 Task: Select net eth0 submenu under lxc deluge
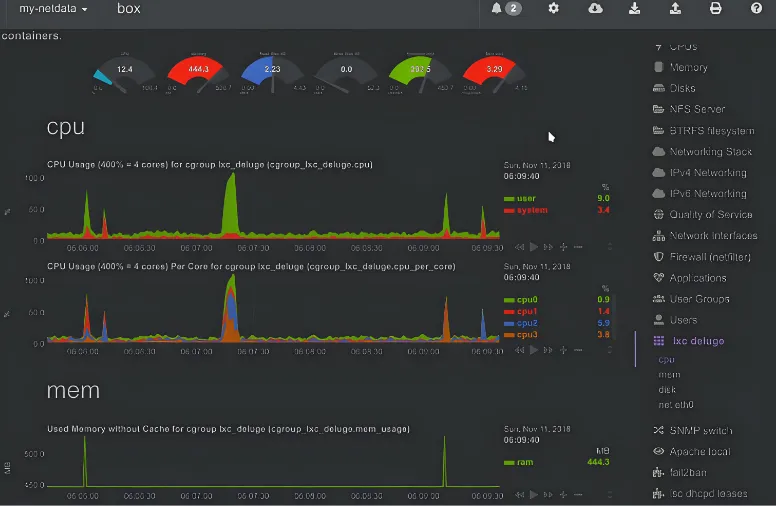click(676, 405)
